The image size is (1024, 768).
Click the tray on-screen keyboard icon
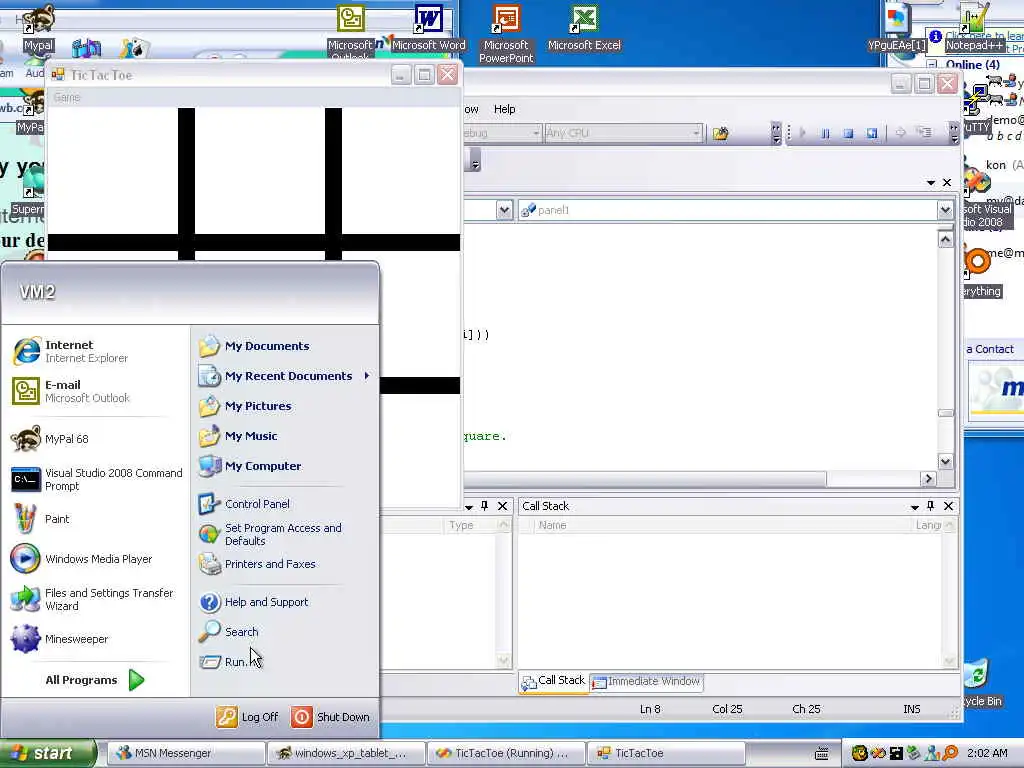[x=822, y=754]
